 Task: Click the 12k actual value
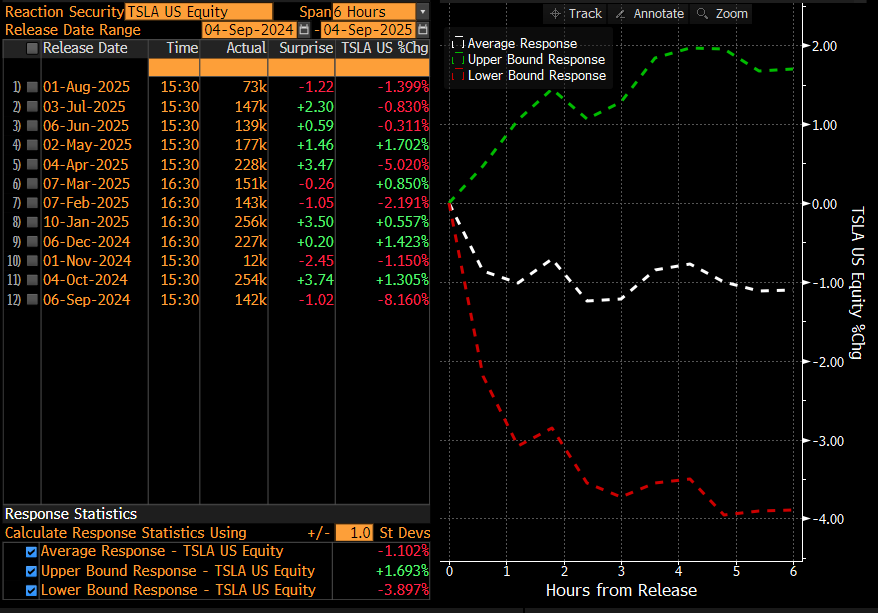coord(255,261)
